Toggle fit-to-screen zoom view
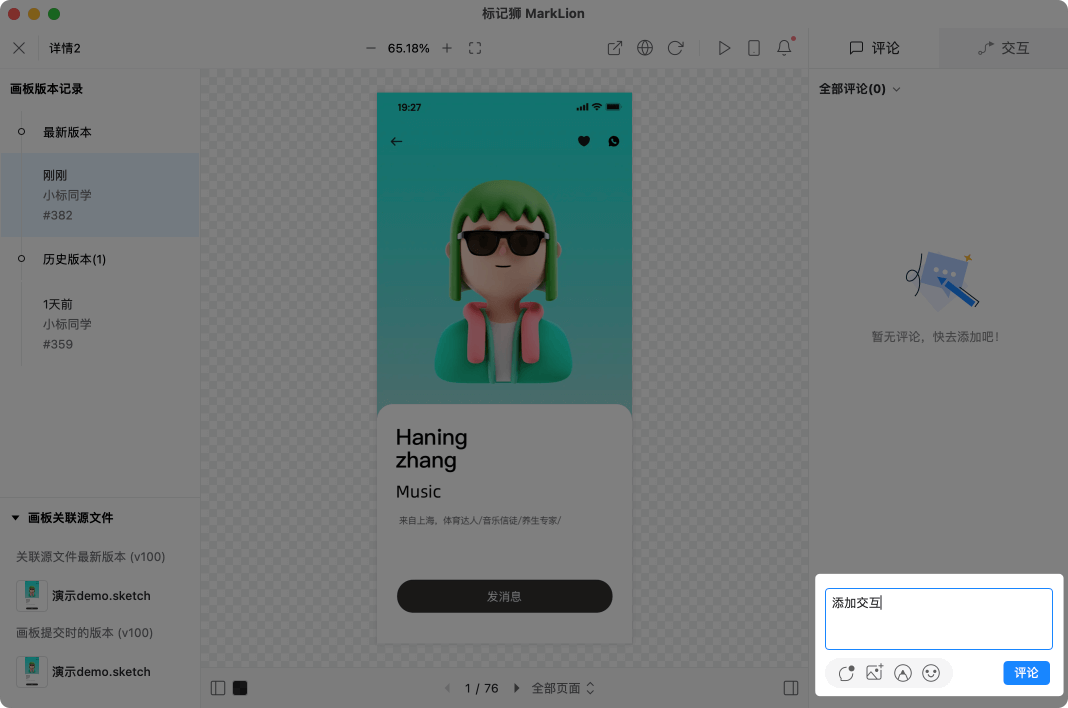This screenshot has height=708, width=1068. 475,48
